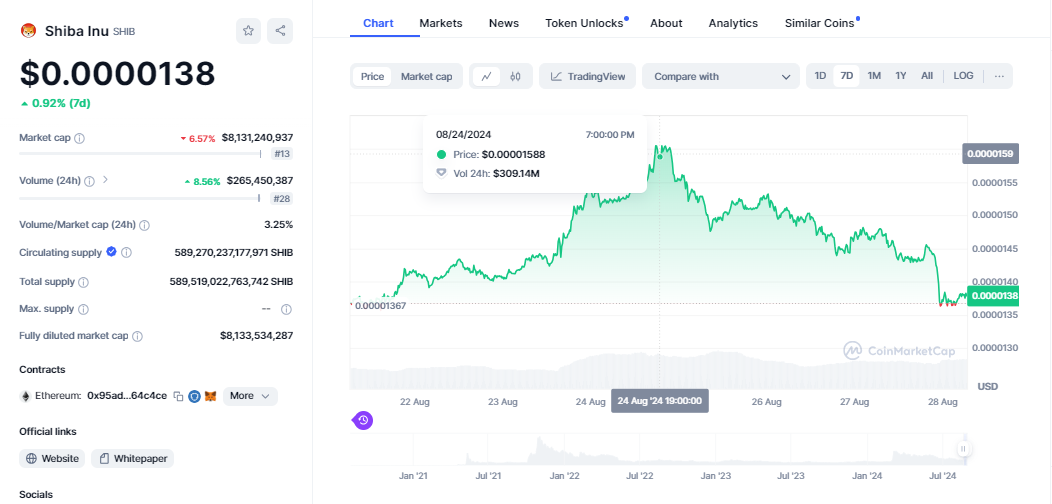Image resolution: width=1052 pixels, height=504 pixels.
Task: Click the green 0.0000138 current price tag
Action: 994,295
